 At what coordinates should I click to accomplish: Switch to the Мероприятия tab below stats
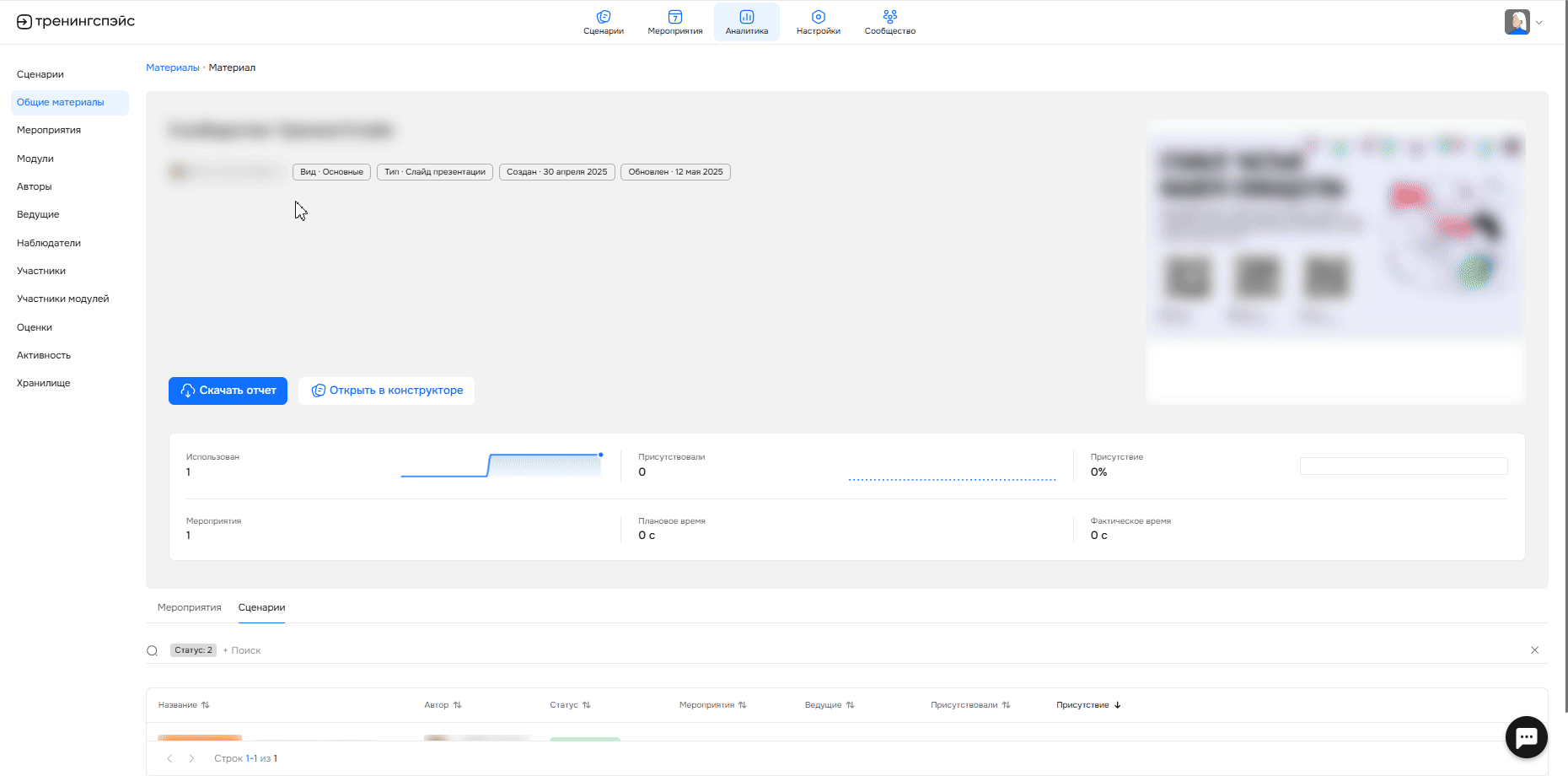point(189,607)
